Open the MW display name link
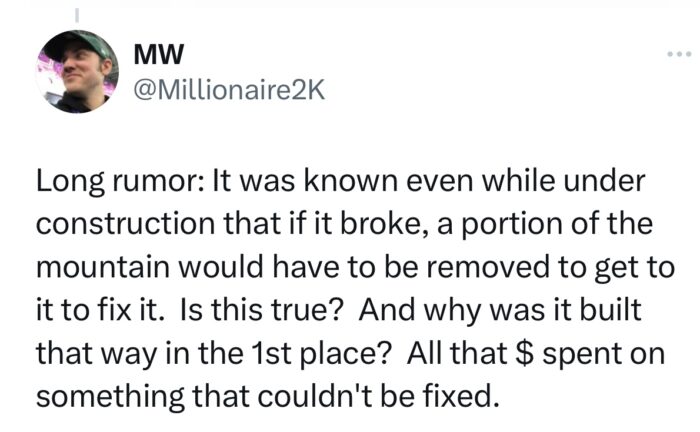Image resolution: width=700 pixels, height=432 pixels. pos(158,54)
